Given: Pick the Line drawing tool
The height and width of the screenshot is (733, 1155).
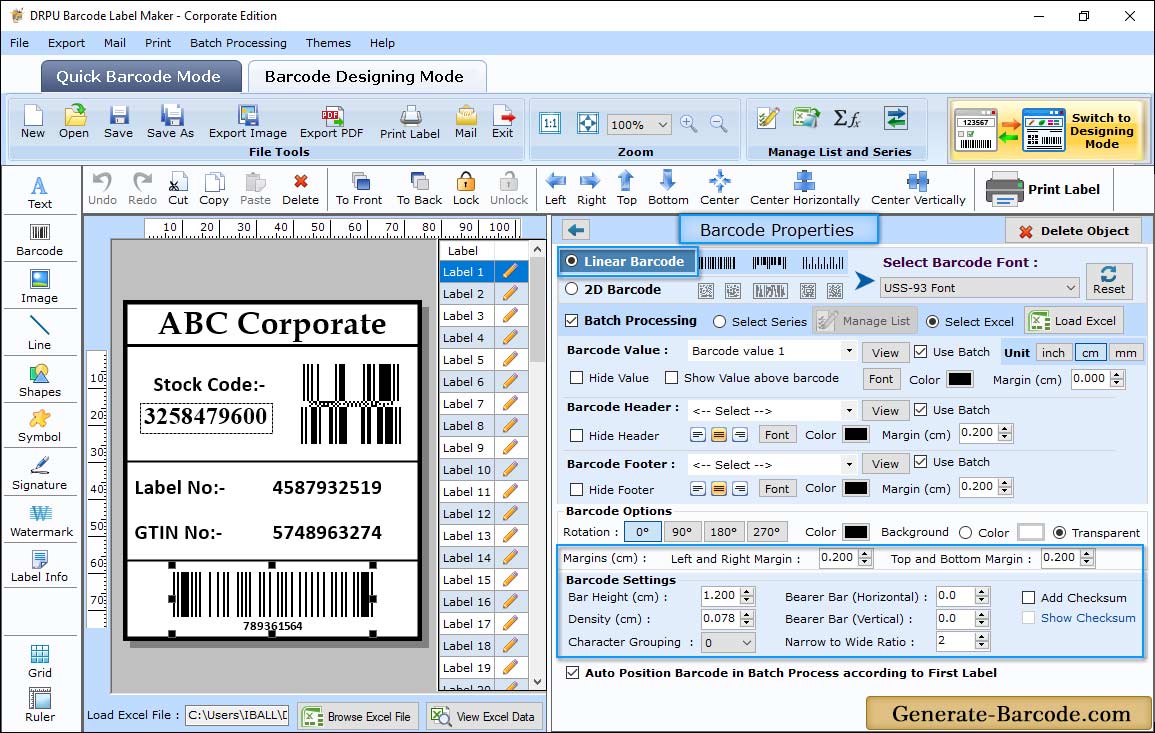Looking at the screenshot, I should click(x=40, y=333).
